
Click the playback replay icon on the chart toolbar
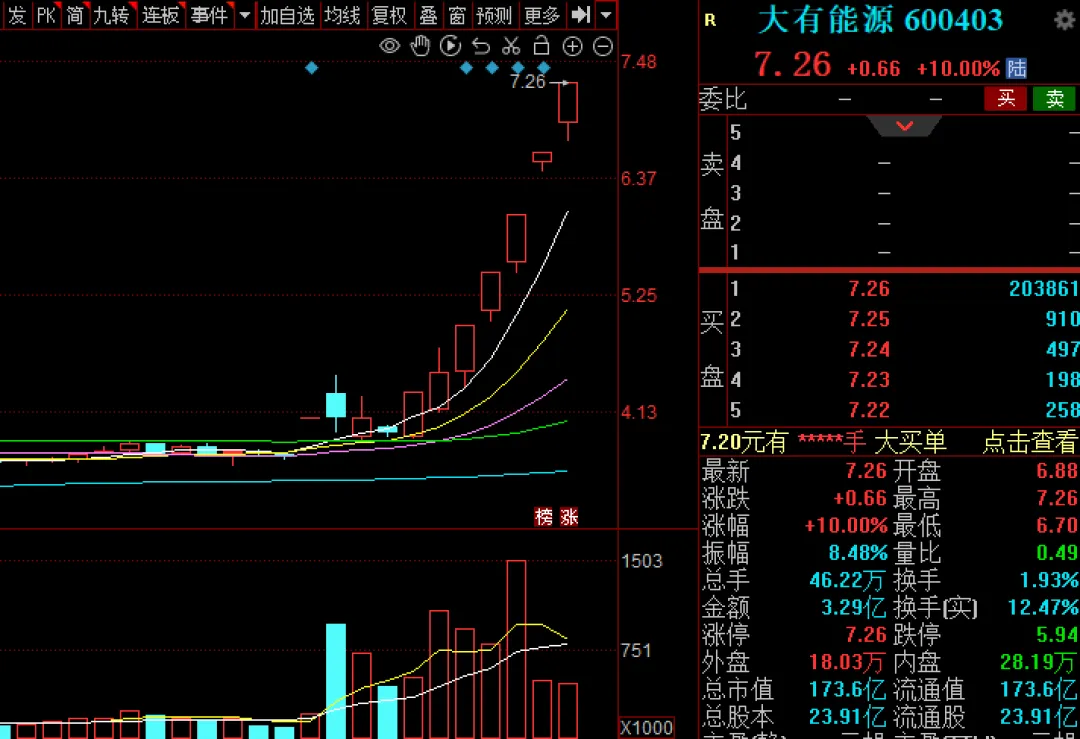[x=450, y=45]
